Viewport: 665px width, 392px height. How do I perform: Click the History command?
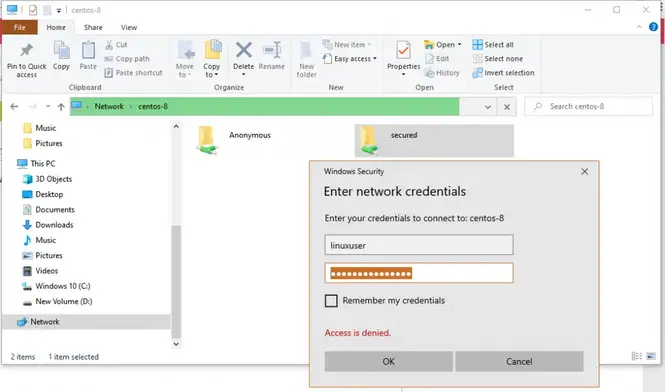442,73
